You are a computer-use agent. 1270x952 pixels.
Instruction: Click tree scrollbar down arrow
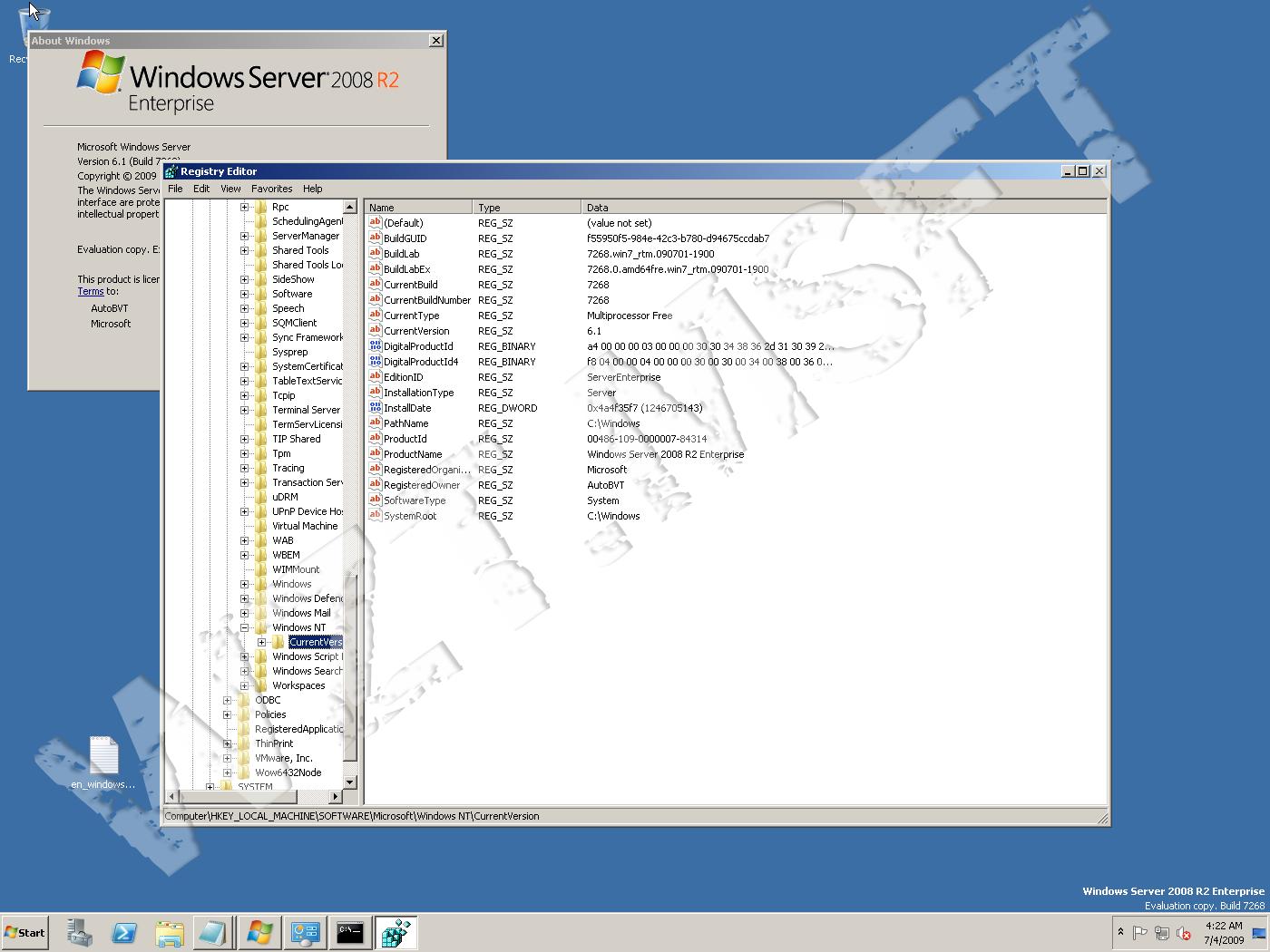(x=350, y=782)
